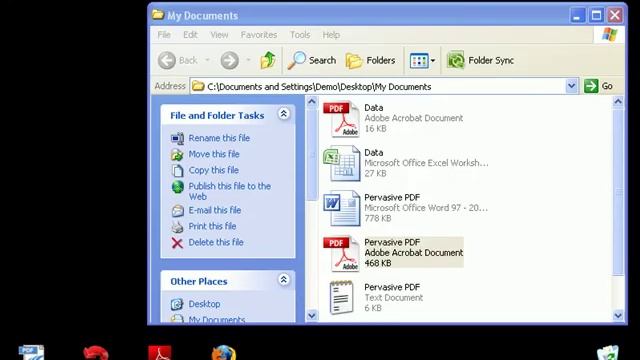Click the file list scrollbar thumb
Image resolution: width=640 pixels, height=360 pixels.
(x=618, y=191)
